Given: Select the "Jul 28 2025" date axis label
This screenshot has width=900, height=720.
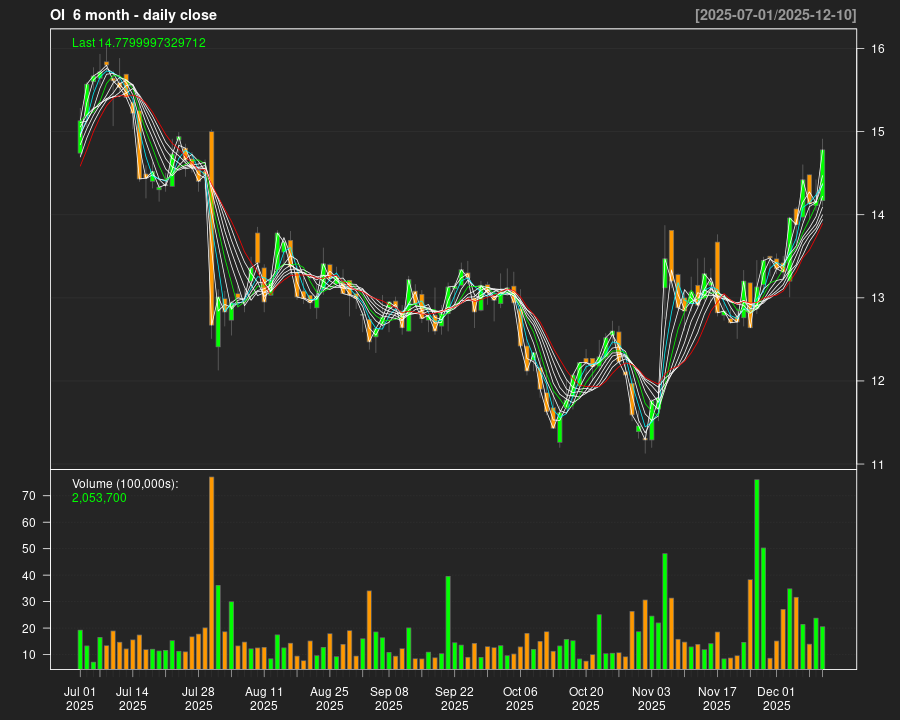Looking at the screenshot, I should (x=198, y=698).
